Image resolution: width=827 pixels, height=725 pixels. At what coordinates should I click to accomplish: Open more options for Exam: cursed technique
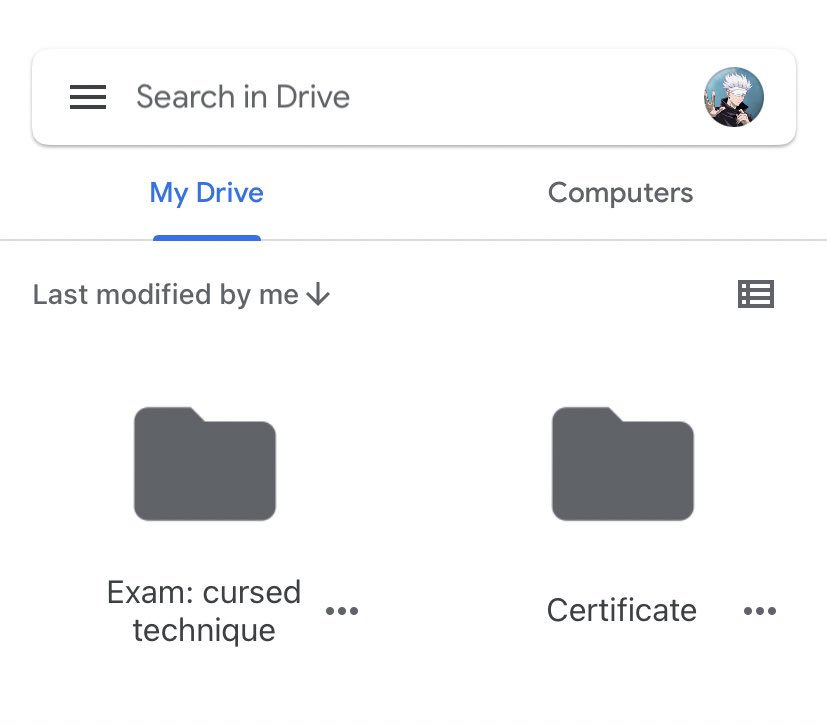(342, 611)
